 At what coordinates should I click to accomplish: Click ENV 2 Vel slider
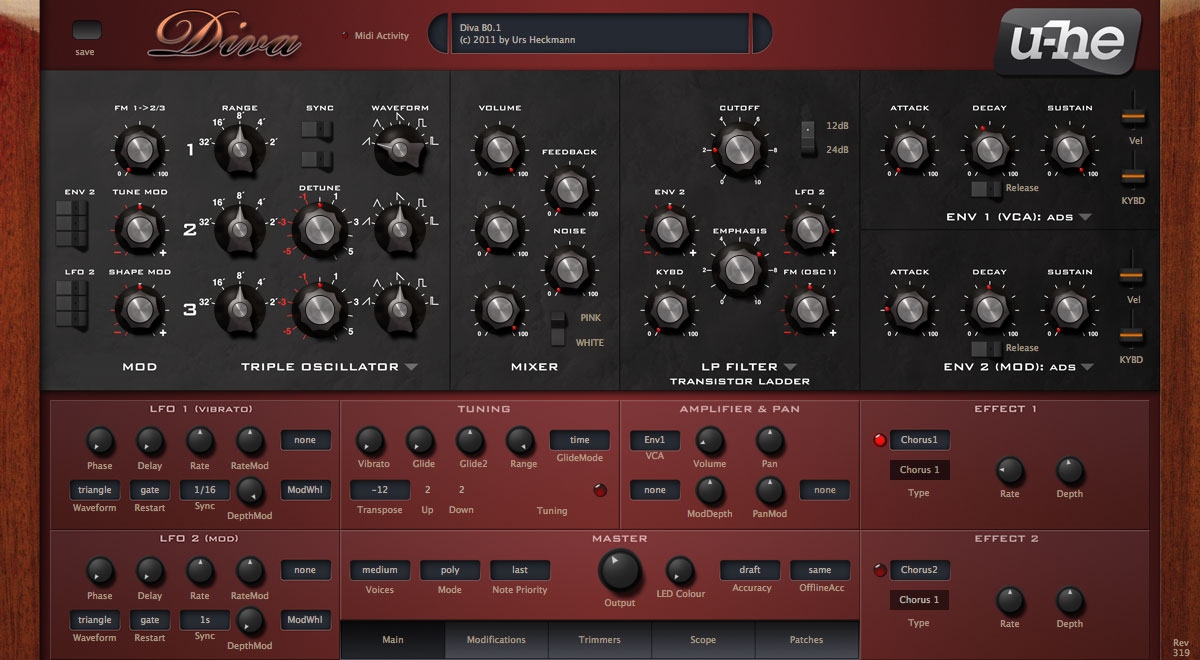click(x=1132, y=275)
